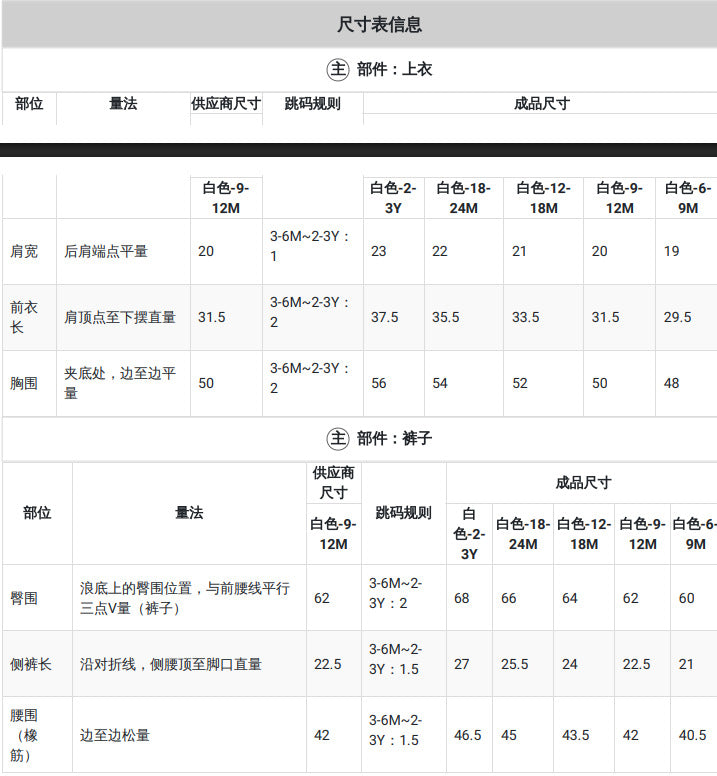Click the 主 icon beside 部件：裤子

tap(338, 438)
